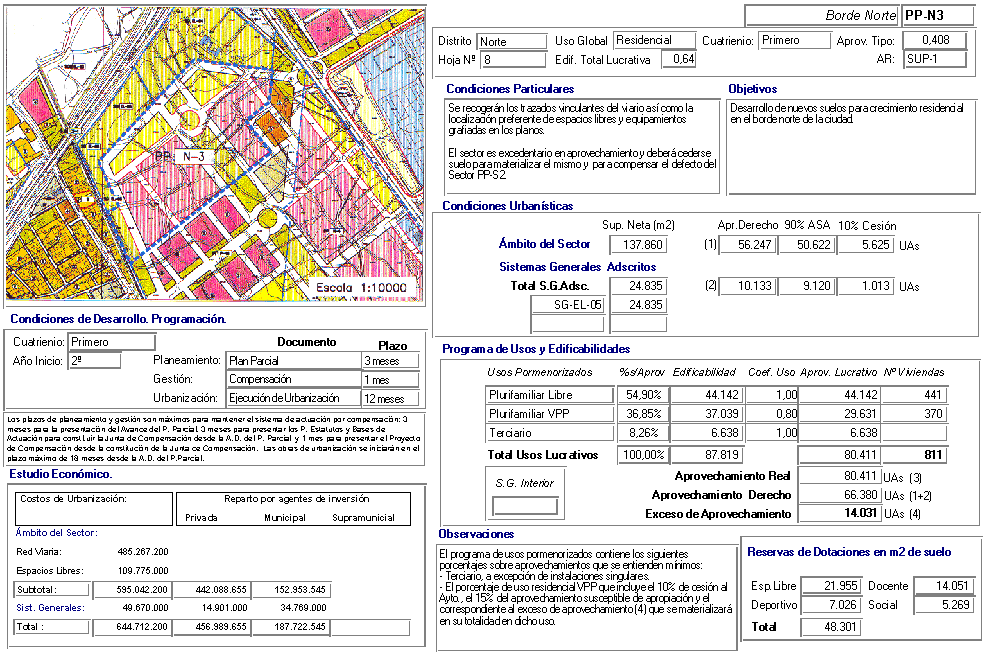Select the Gestión field showing Compensación
Screen dimensions: 996x653
(x=292, y=380)
